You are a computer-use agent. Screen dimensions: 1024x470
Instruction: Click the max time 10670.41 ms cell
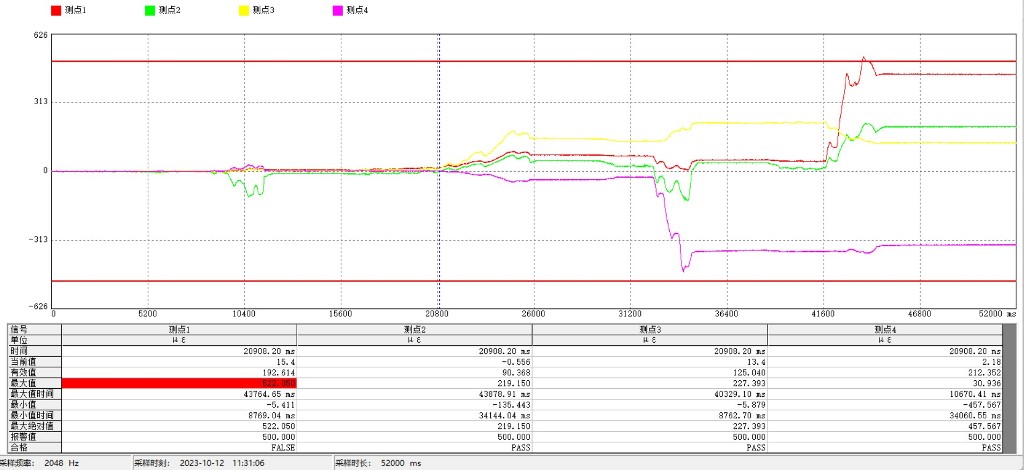pos(885,394)
